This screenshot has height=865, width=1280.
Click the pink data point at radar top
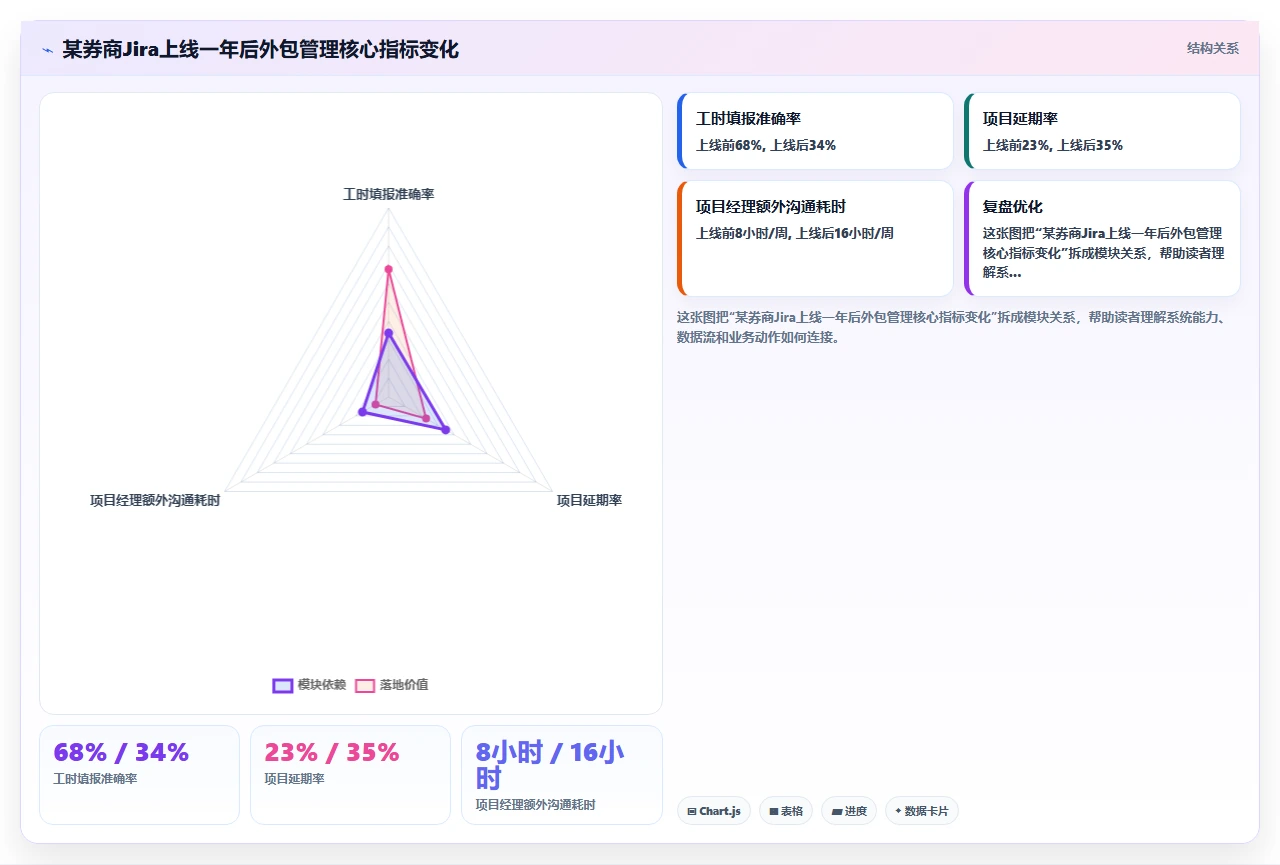(389, 269)
